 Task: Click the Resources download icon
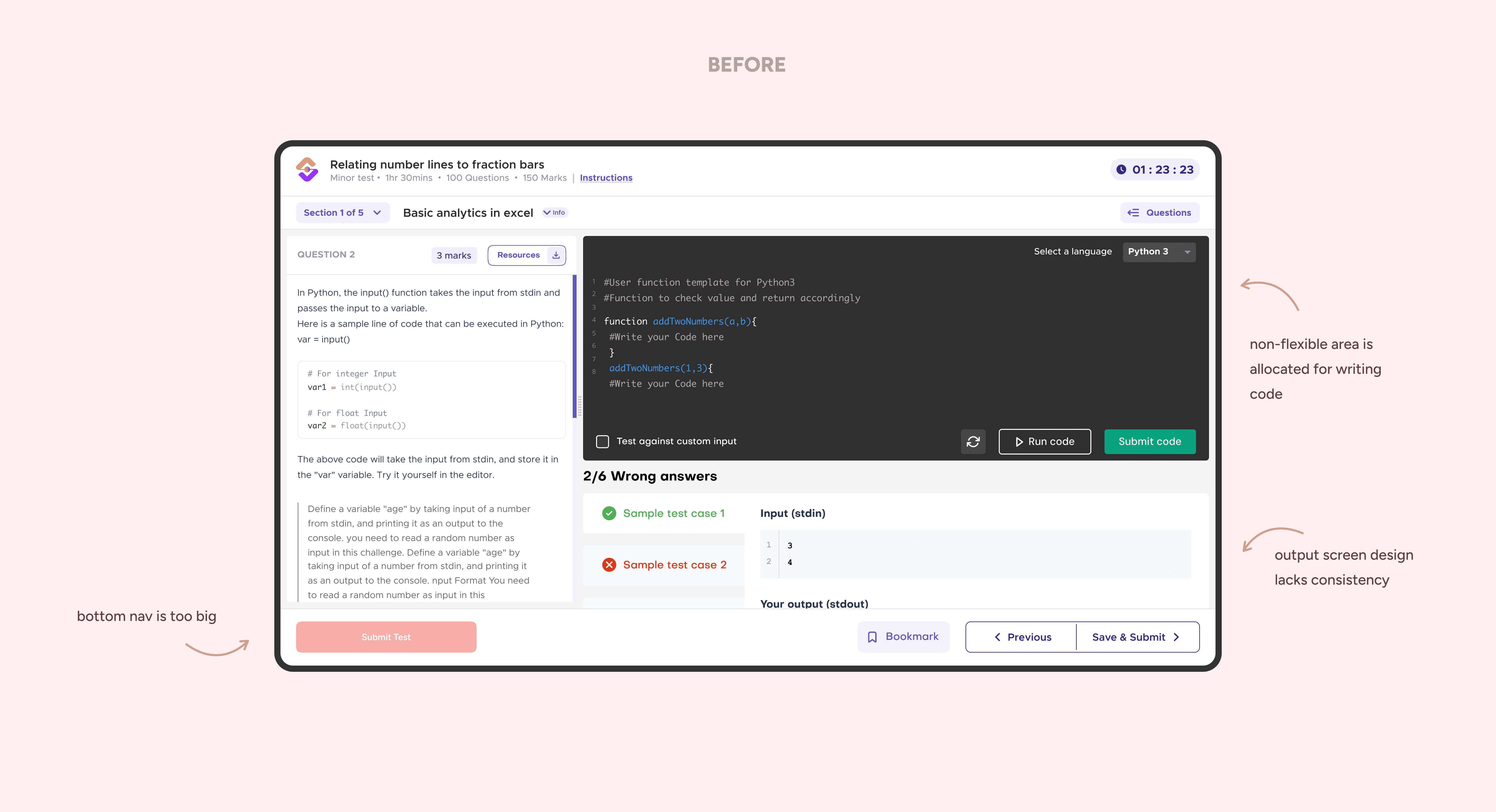coord(556,255)
